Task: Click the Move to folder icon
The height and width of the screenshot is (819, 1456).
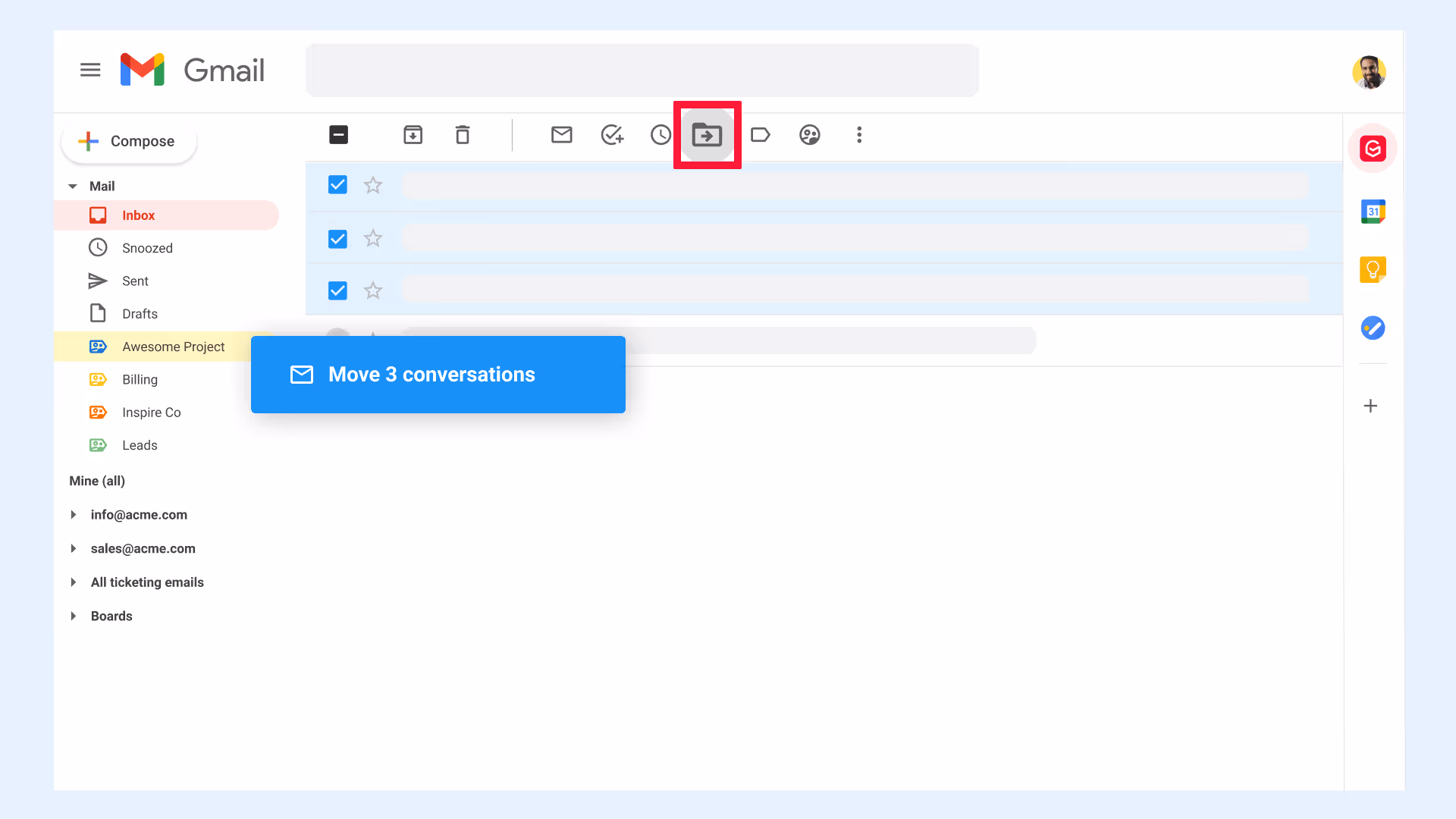Action: tap(707, 135)
